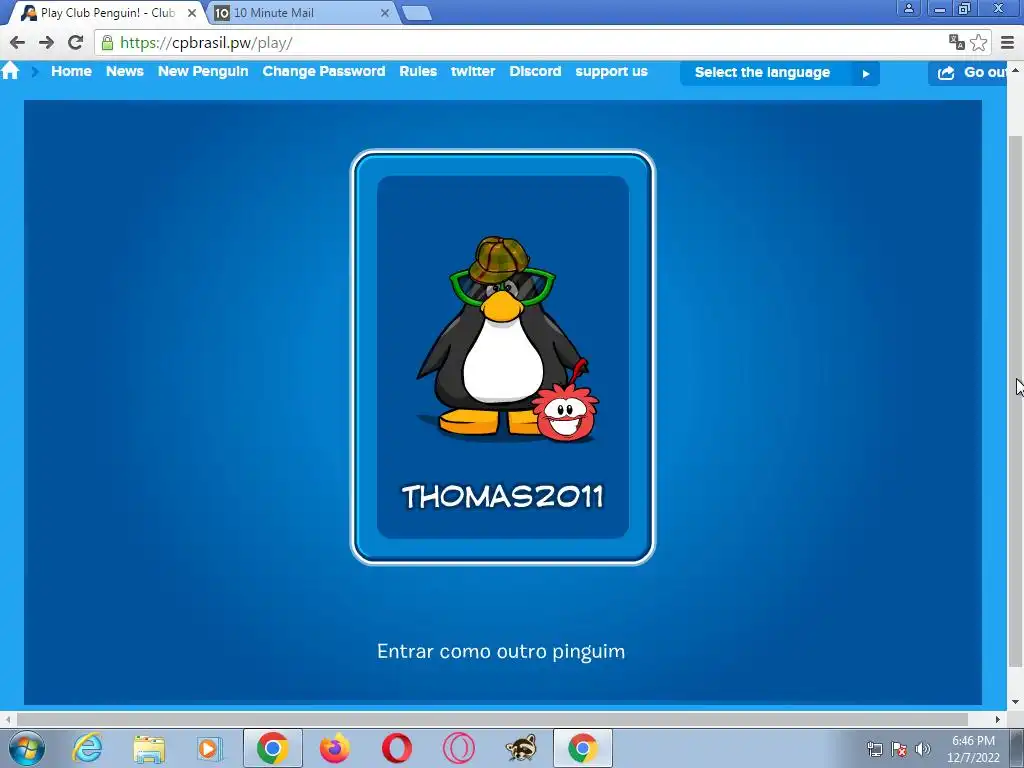The width and height of the screenshot is (1024, 768).
Task: Open the Home nav link
Action: [x=71, y=71]
